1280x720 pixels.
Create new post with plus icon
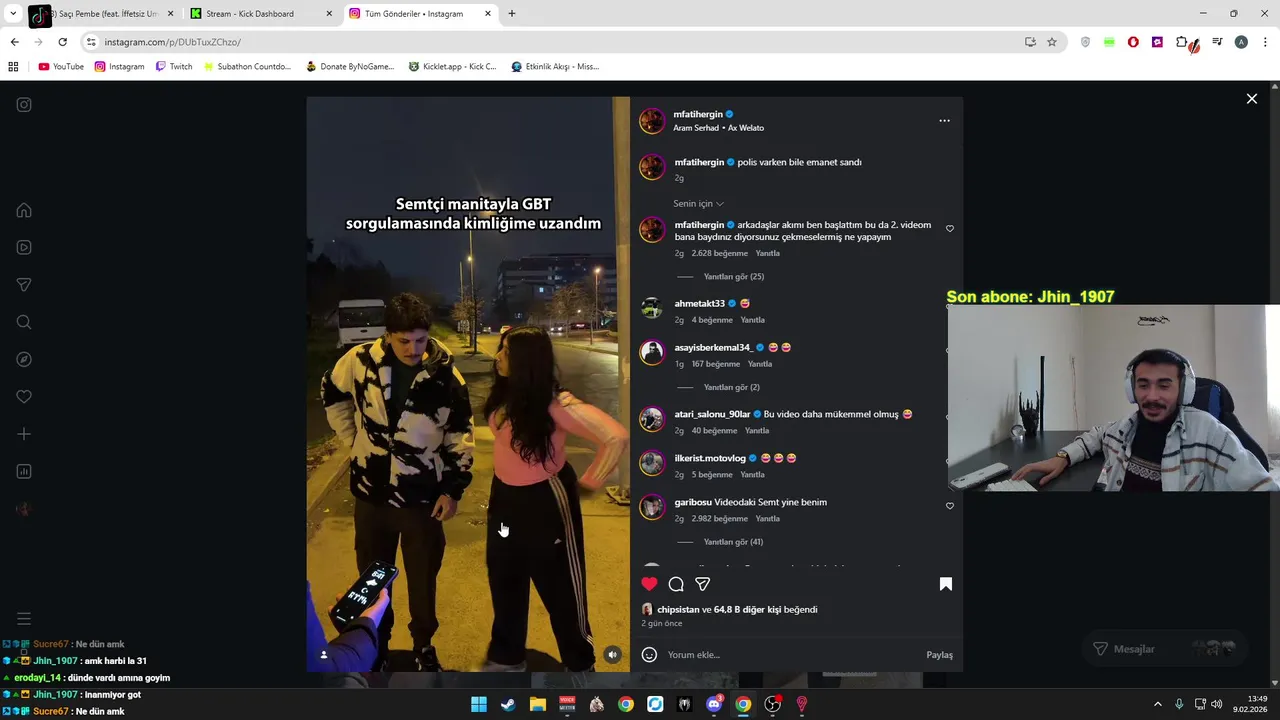pos(24,434)
